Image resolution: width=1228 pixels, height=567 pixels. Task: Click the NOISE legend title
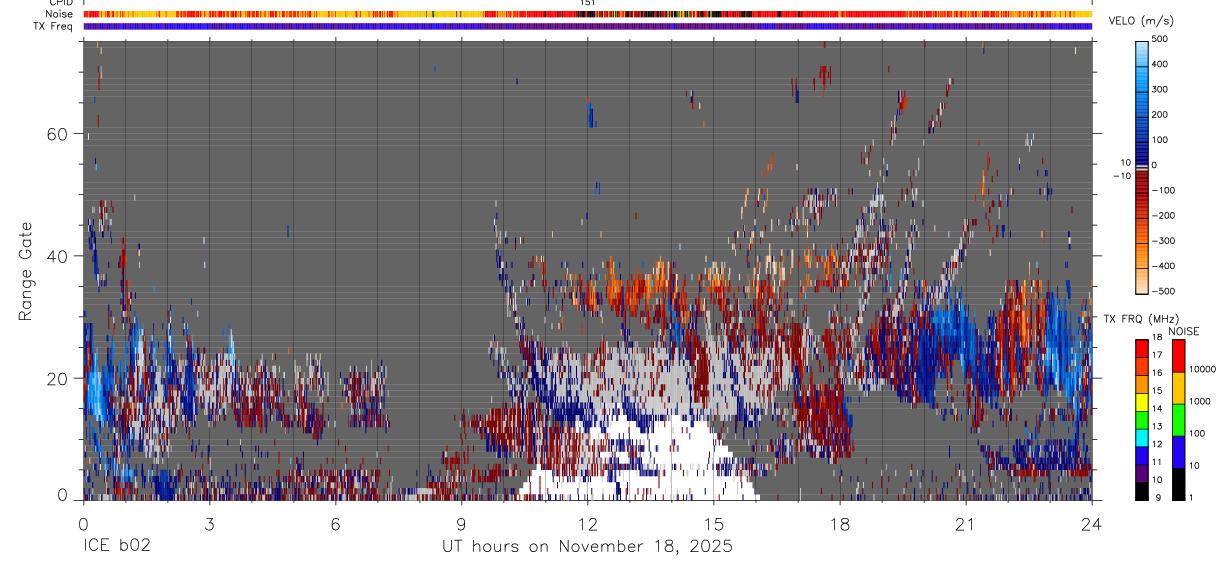click(1183, 332)
